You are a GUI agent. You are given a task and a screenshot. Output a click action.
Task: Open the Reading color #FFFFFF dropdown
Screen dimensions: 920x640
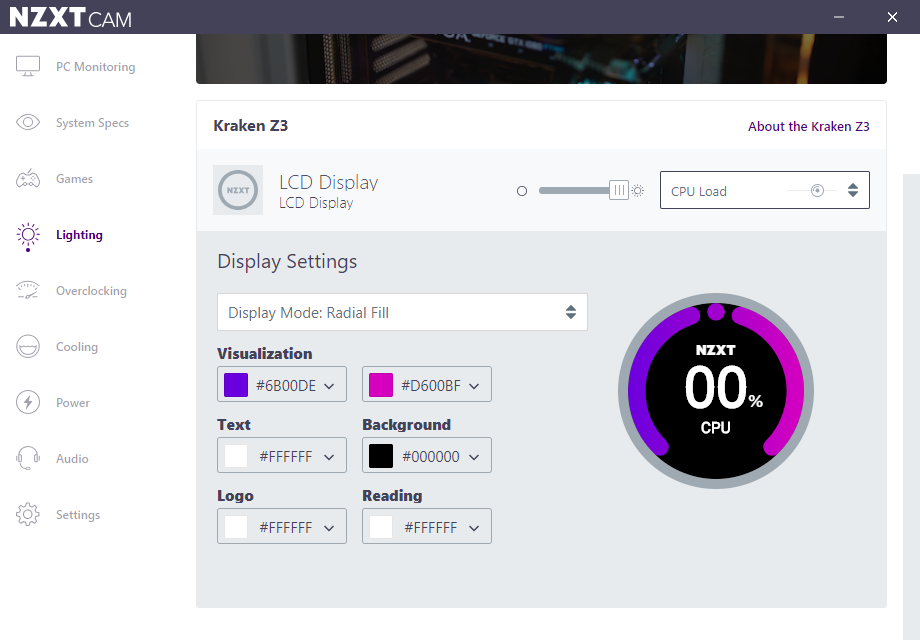(427, 526)
